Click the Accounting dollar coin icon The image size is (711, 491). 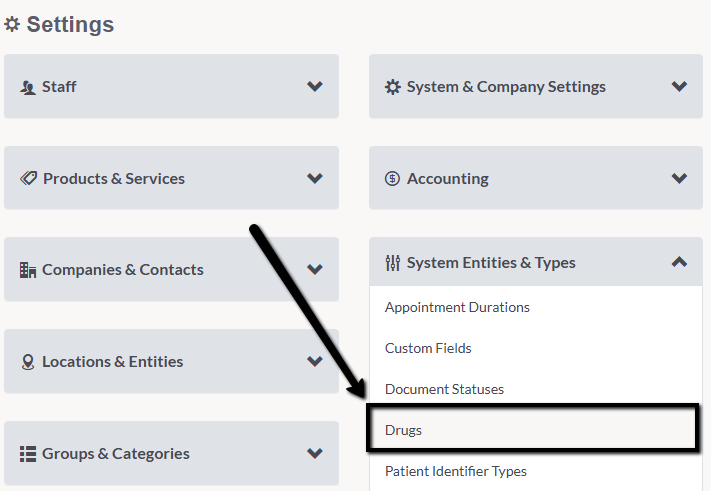pyautogui.click(x=392, y=179)
